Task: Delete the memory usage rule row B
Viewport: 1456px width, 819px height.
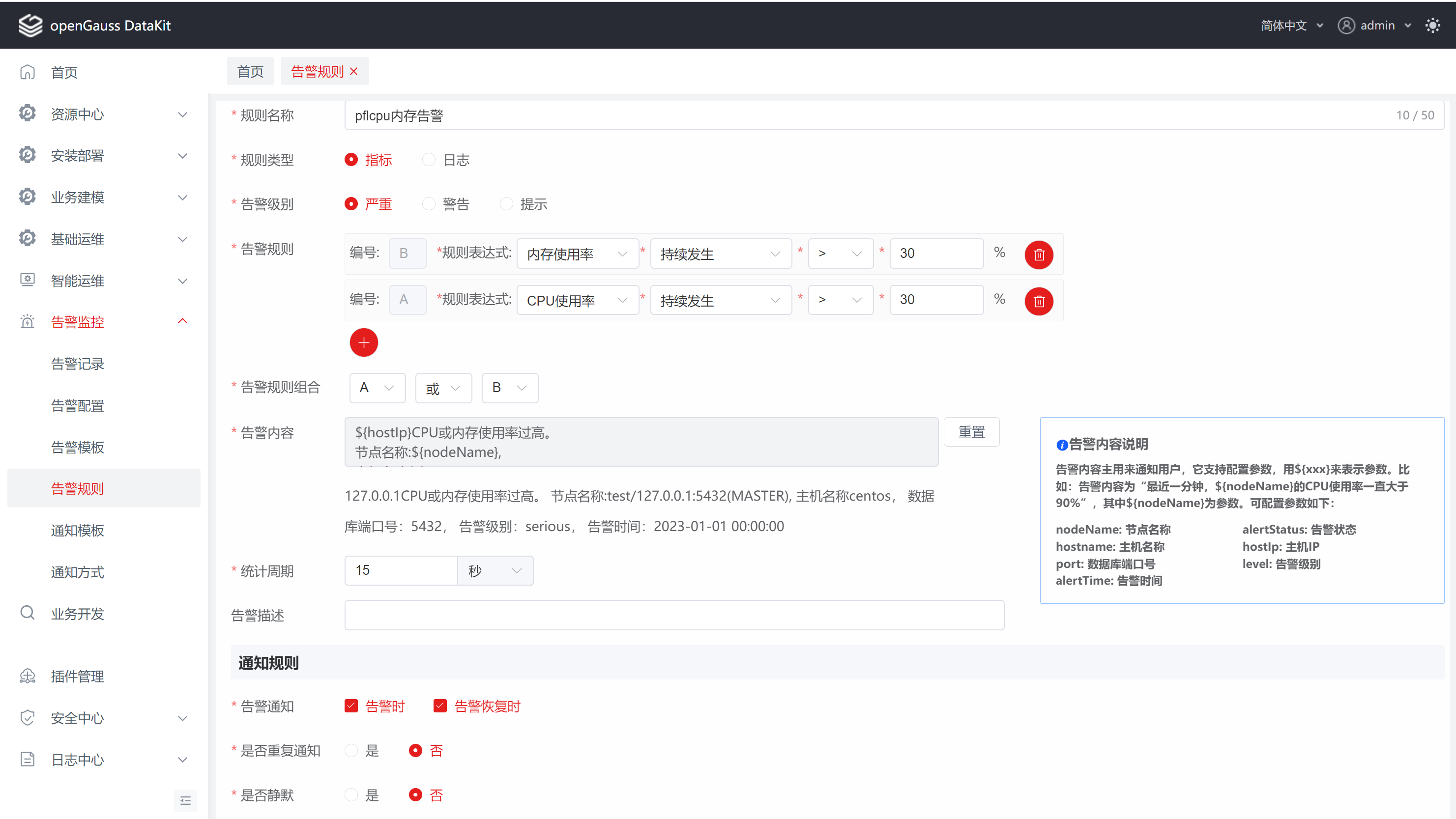Action: pyautogui.click(x=1038, y=254)
